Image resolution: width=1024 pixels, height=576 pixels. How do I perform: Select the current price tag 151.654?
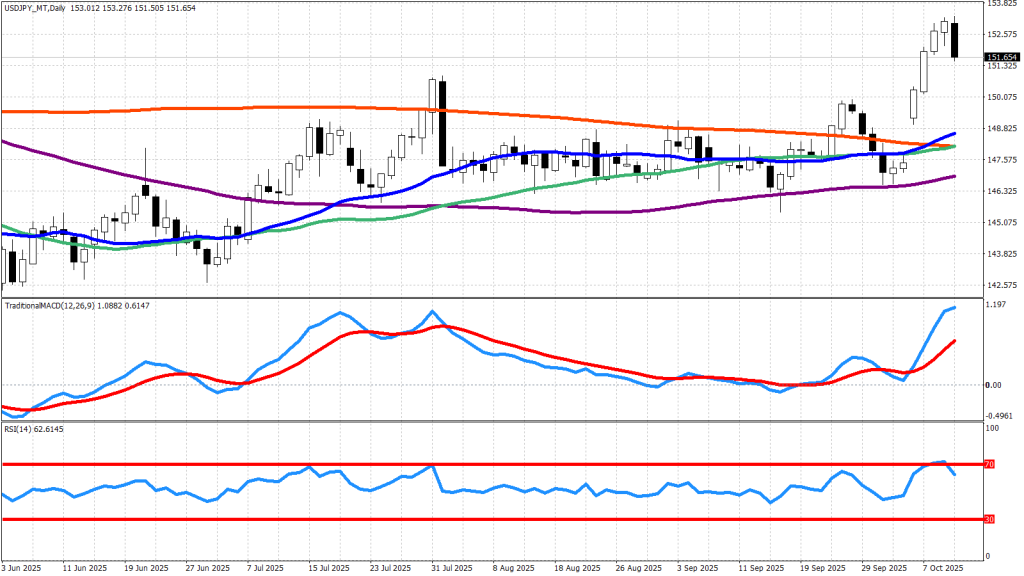point(1001,58)
